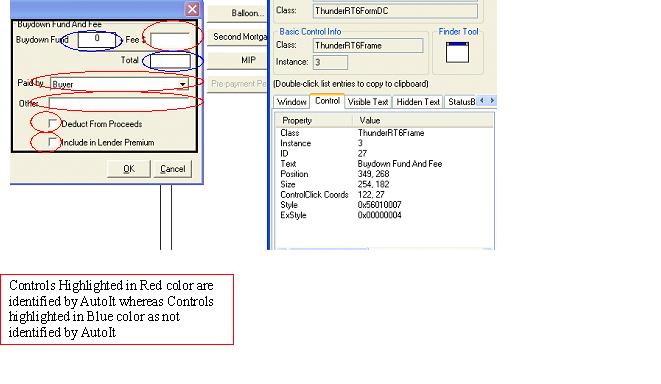Select the Text property row

point(384,164)
